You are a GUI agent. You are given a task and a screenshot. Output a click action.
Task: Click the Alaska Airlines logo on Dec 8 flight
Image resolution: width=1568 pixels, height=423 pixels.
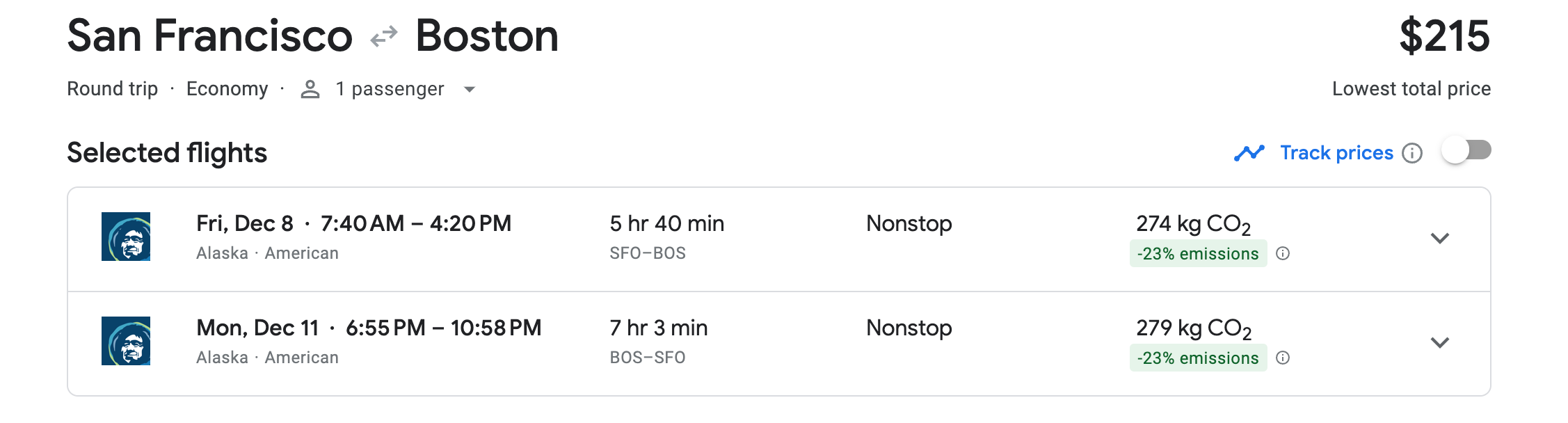click(126, 237)
